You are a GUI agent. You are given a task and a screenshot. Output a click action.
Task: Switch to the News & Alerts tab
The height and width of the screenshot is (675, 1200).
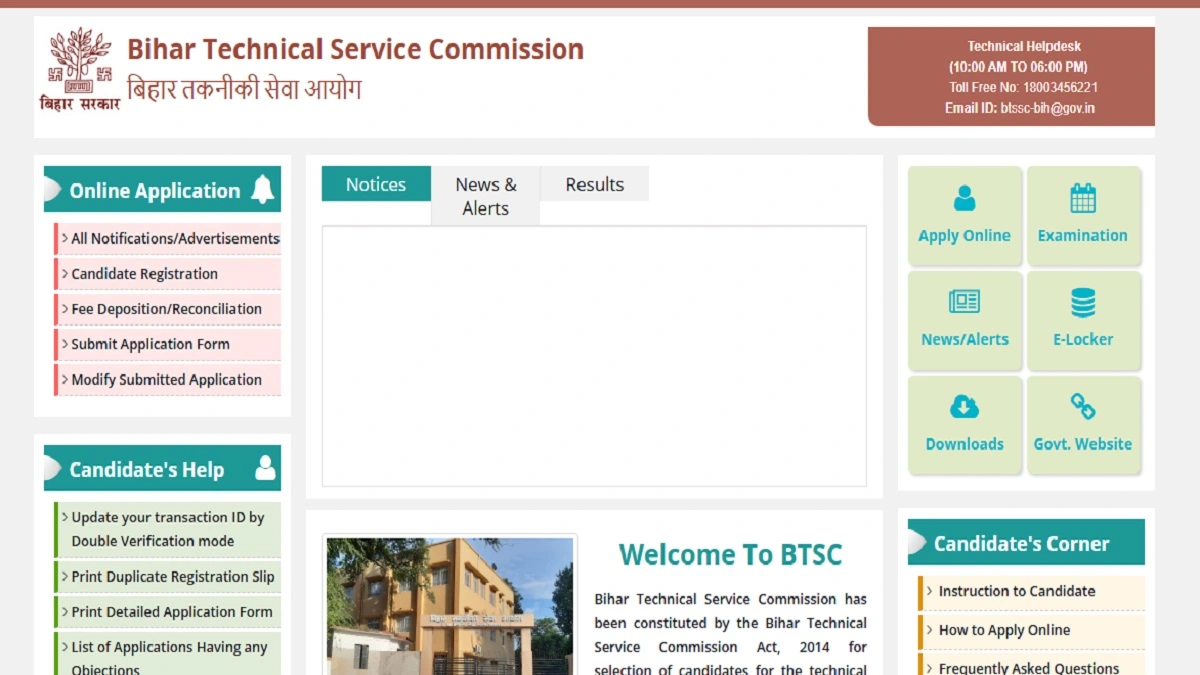coord(485,195)
